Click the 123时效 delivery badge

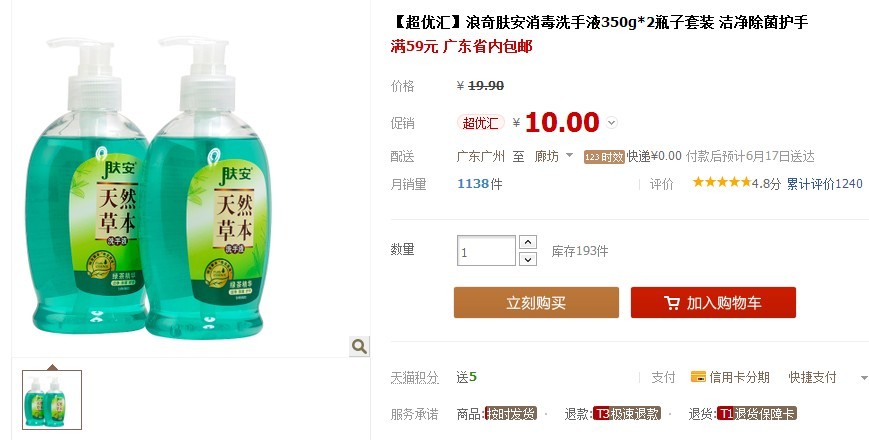(604, 157)
